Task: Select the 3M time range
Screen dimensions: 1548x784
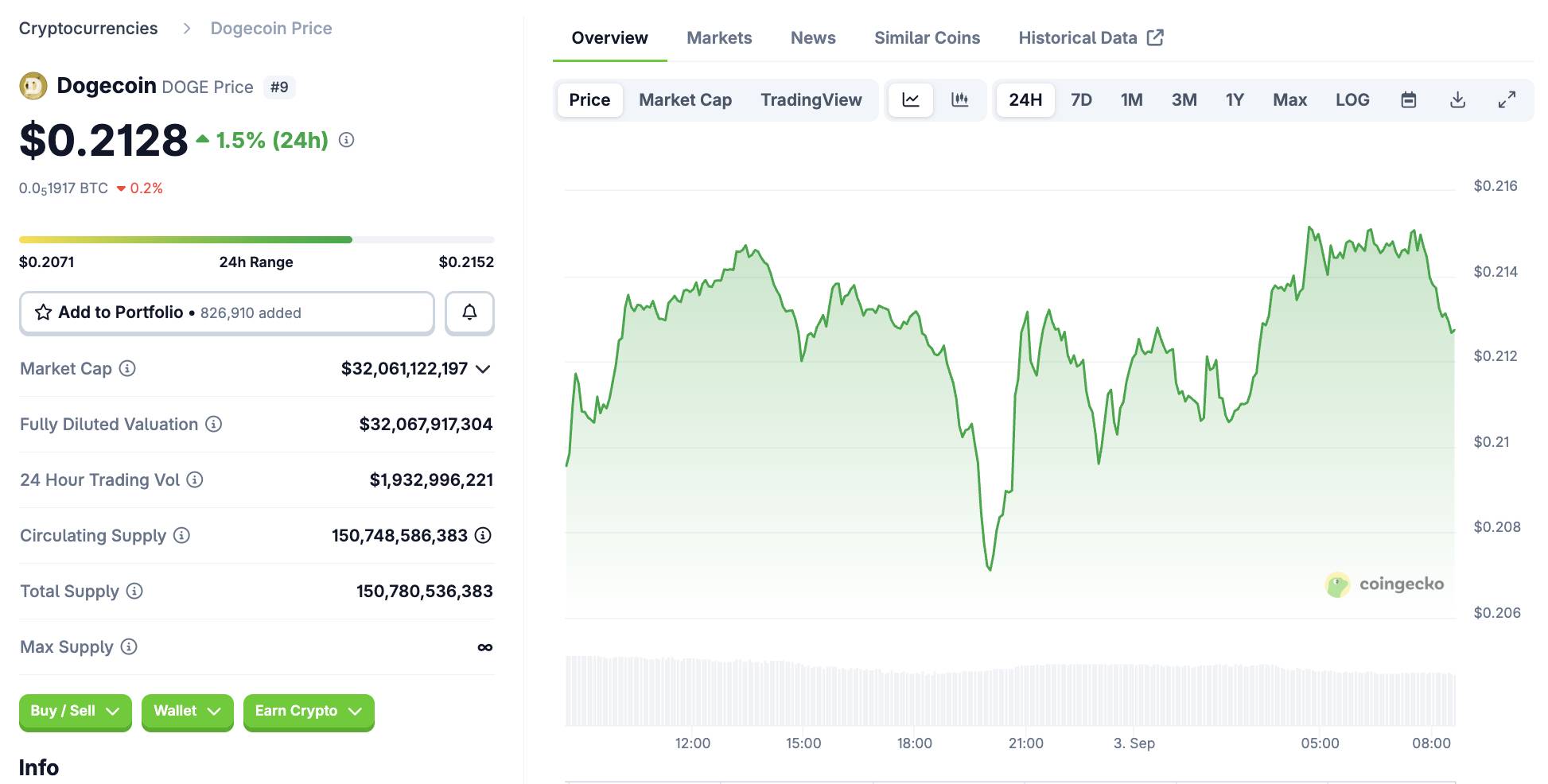Action: [x=1184, y=99]
